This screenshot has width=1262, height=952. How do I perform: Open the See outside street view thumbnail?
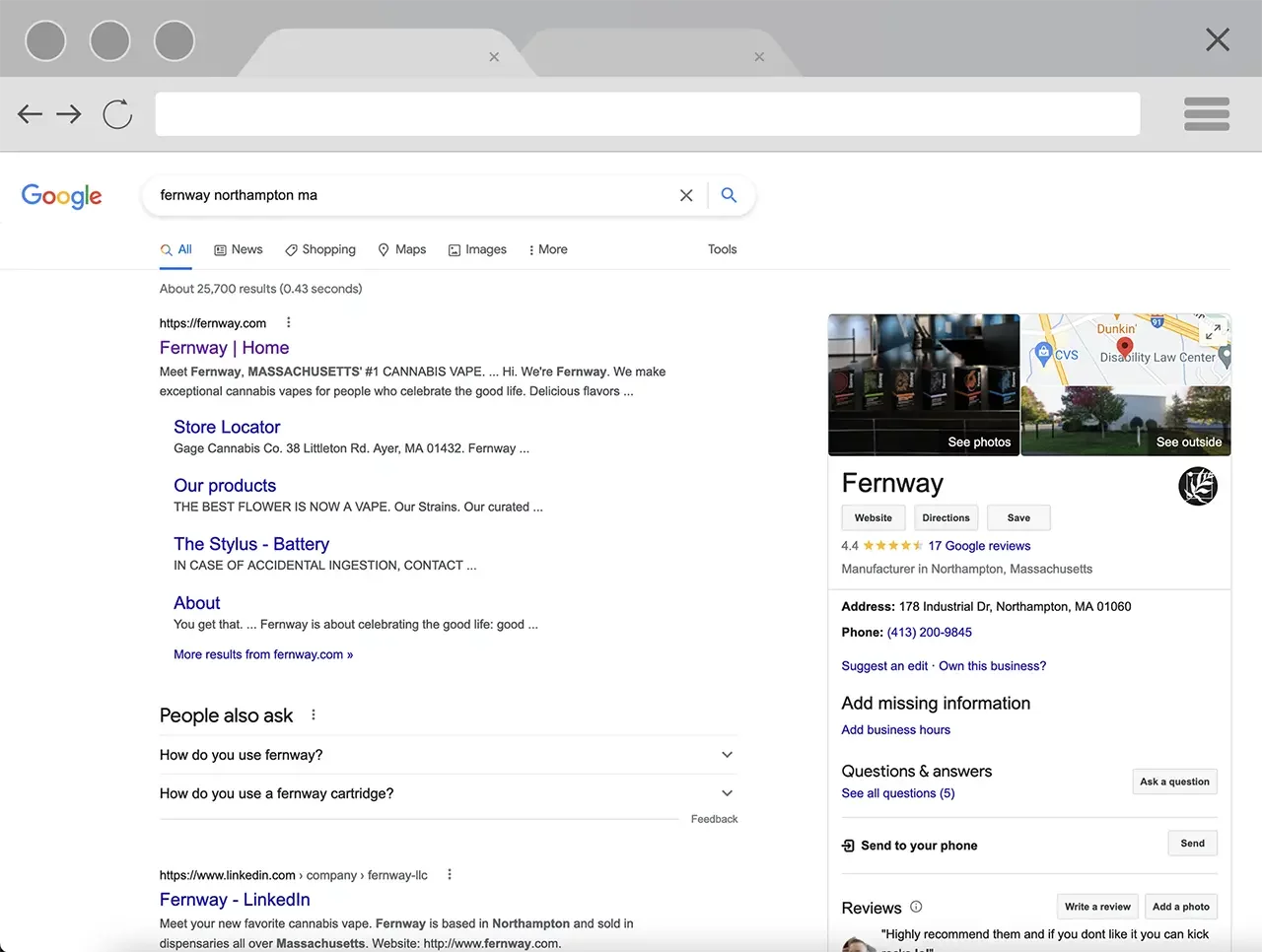(x=1126, y=421)
